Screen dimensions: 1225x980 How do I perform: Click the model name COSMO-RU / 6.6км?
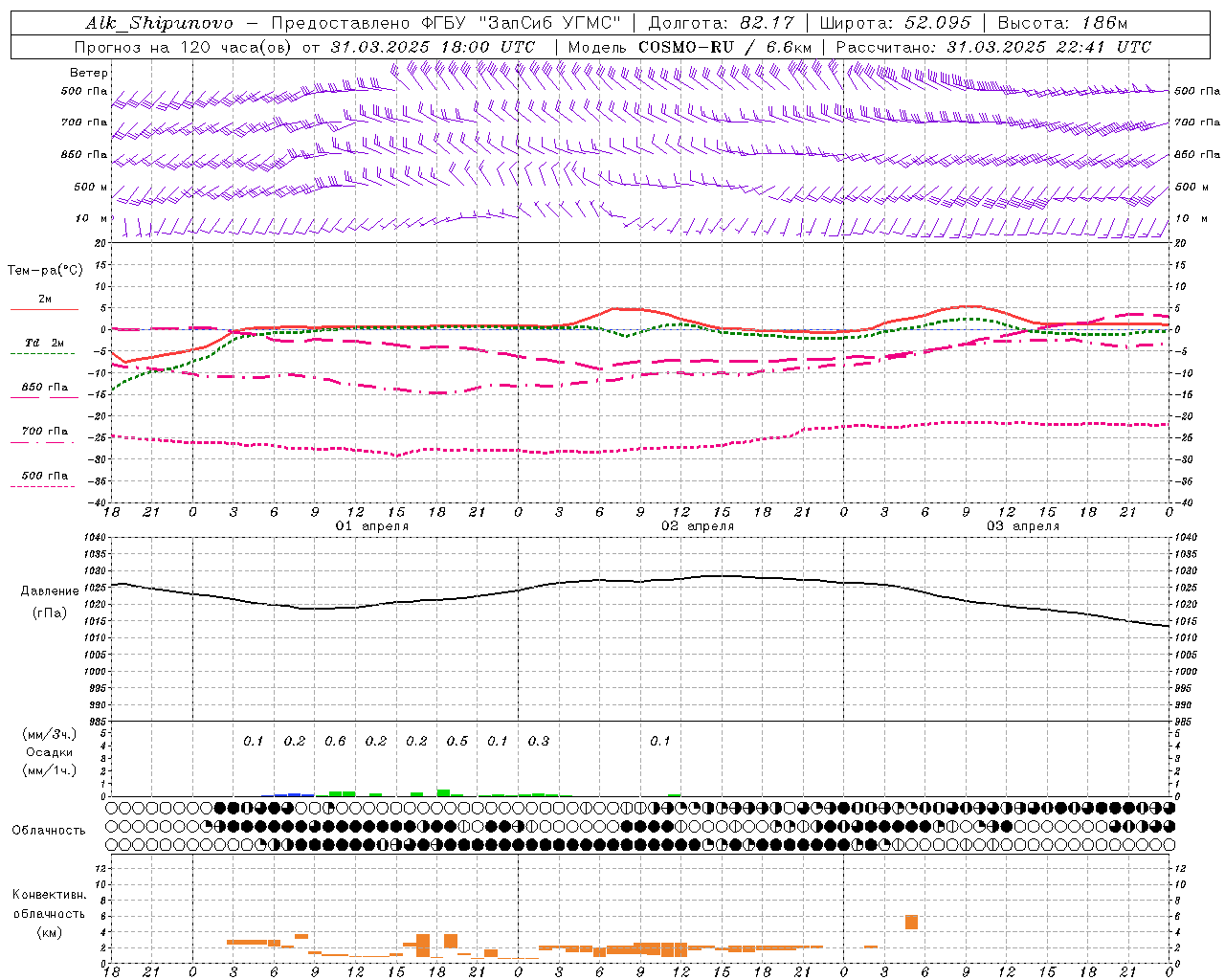725,47
